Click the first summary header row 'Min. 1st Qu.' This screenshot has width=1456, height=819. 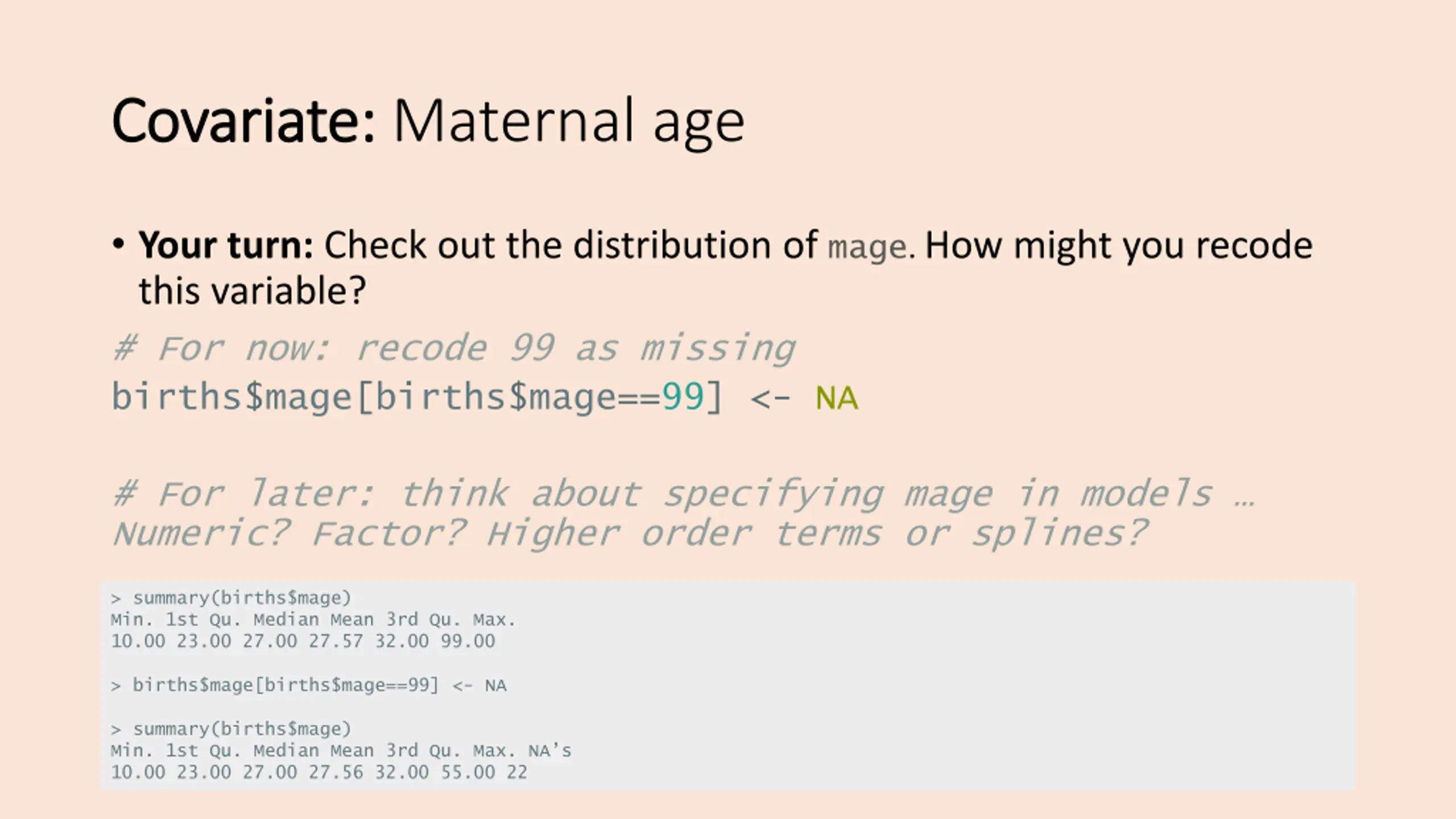pos(313,619)
